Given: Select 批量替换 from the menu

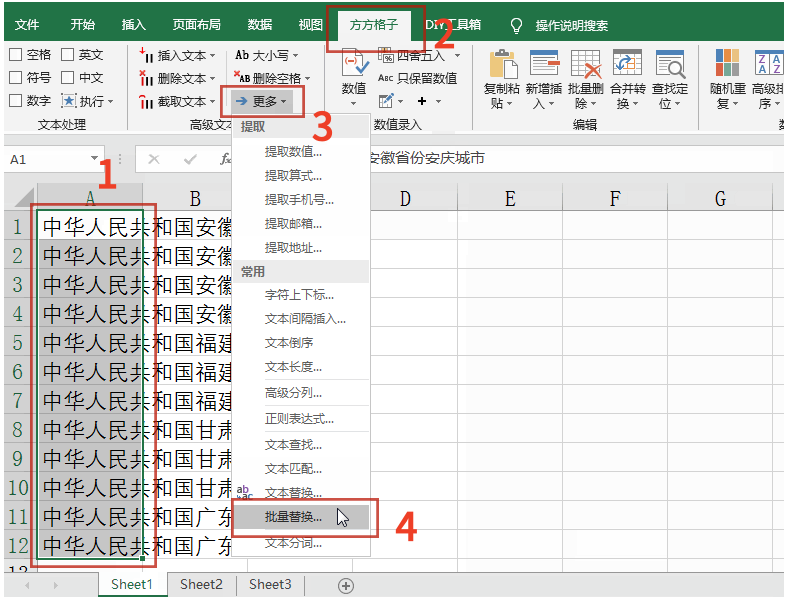Looking at the screenshot, I should pos(293,517).
